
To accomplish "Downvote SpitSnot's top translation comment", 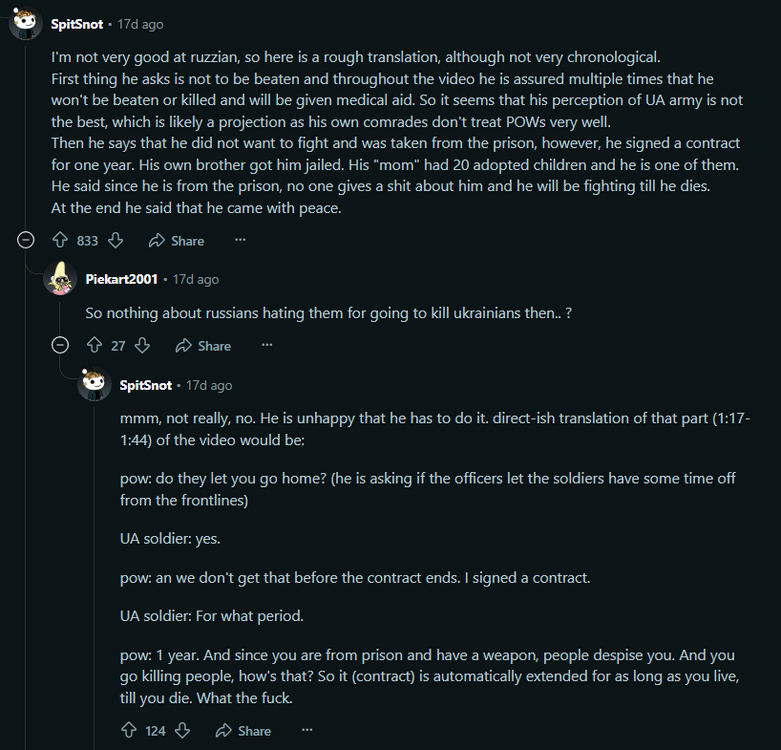I will pyautogui.click(x=116, y=240).
